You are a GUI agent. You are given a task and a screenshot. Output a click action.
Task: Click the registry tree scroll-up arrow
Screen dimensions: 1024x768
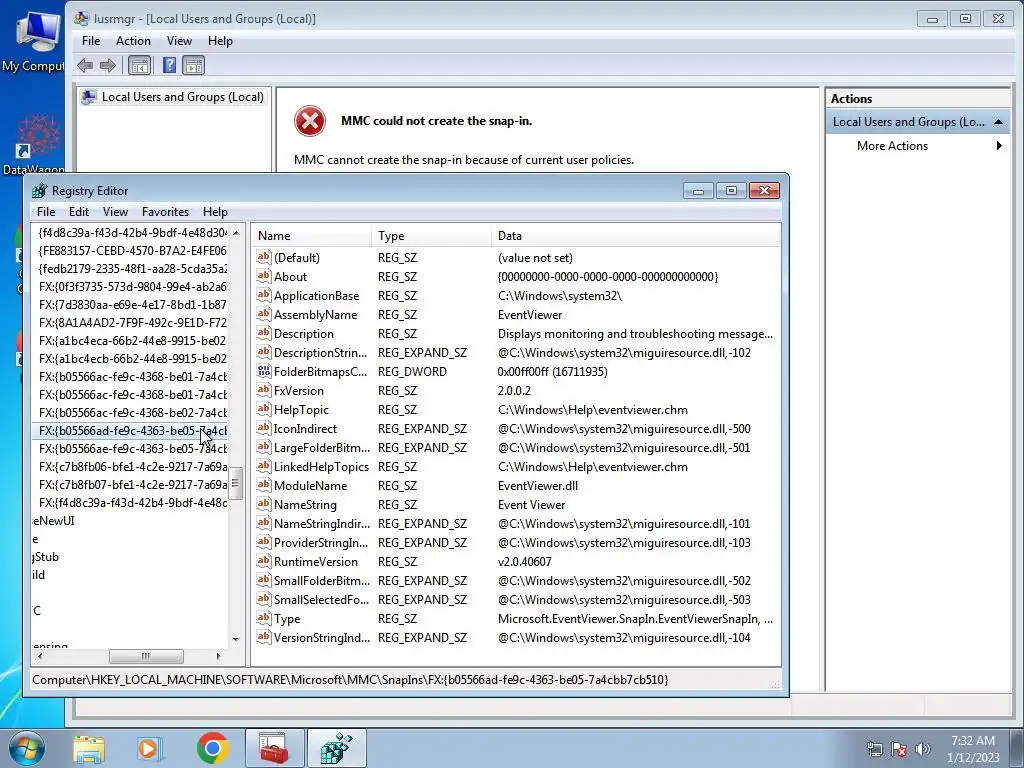(236, 232)
